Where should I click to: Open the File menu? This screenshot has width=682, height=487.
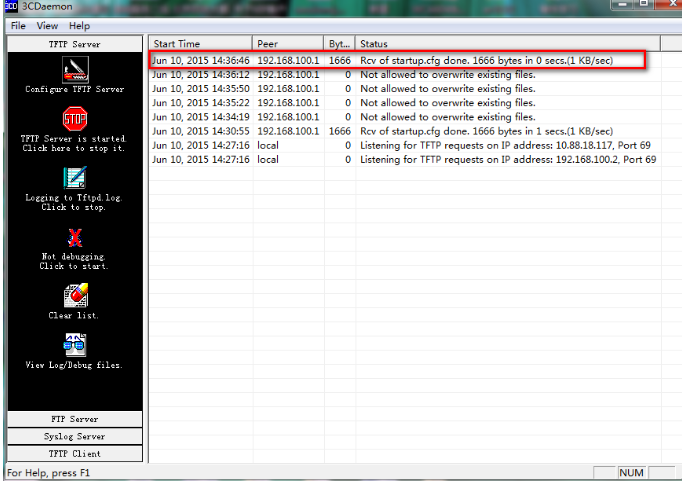tap(18, 26)
